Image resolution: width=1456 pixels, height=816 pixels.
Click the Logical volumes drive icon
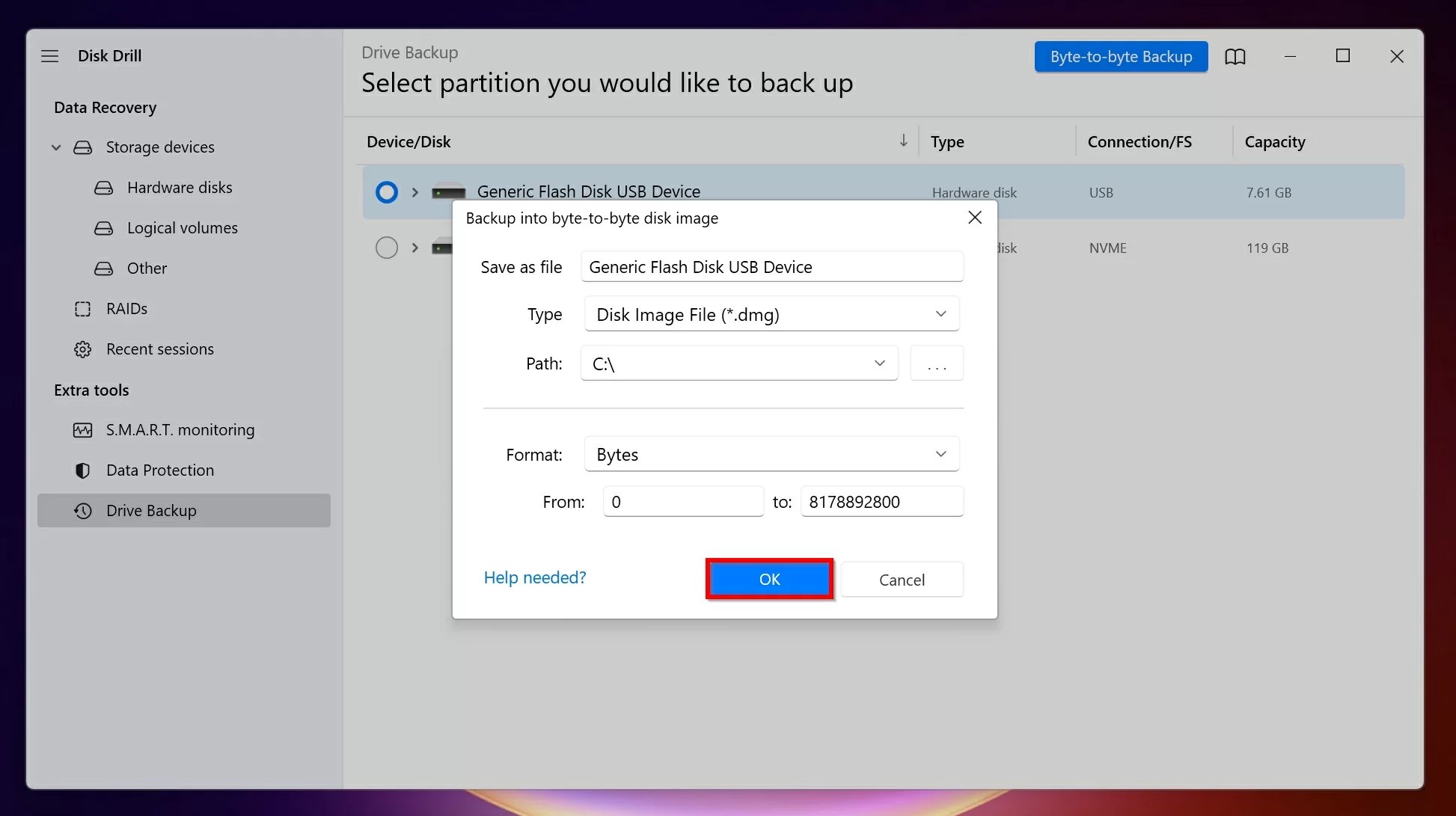click(104, 228)
